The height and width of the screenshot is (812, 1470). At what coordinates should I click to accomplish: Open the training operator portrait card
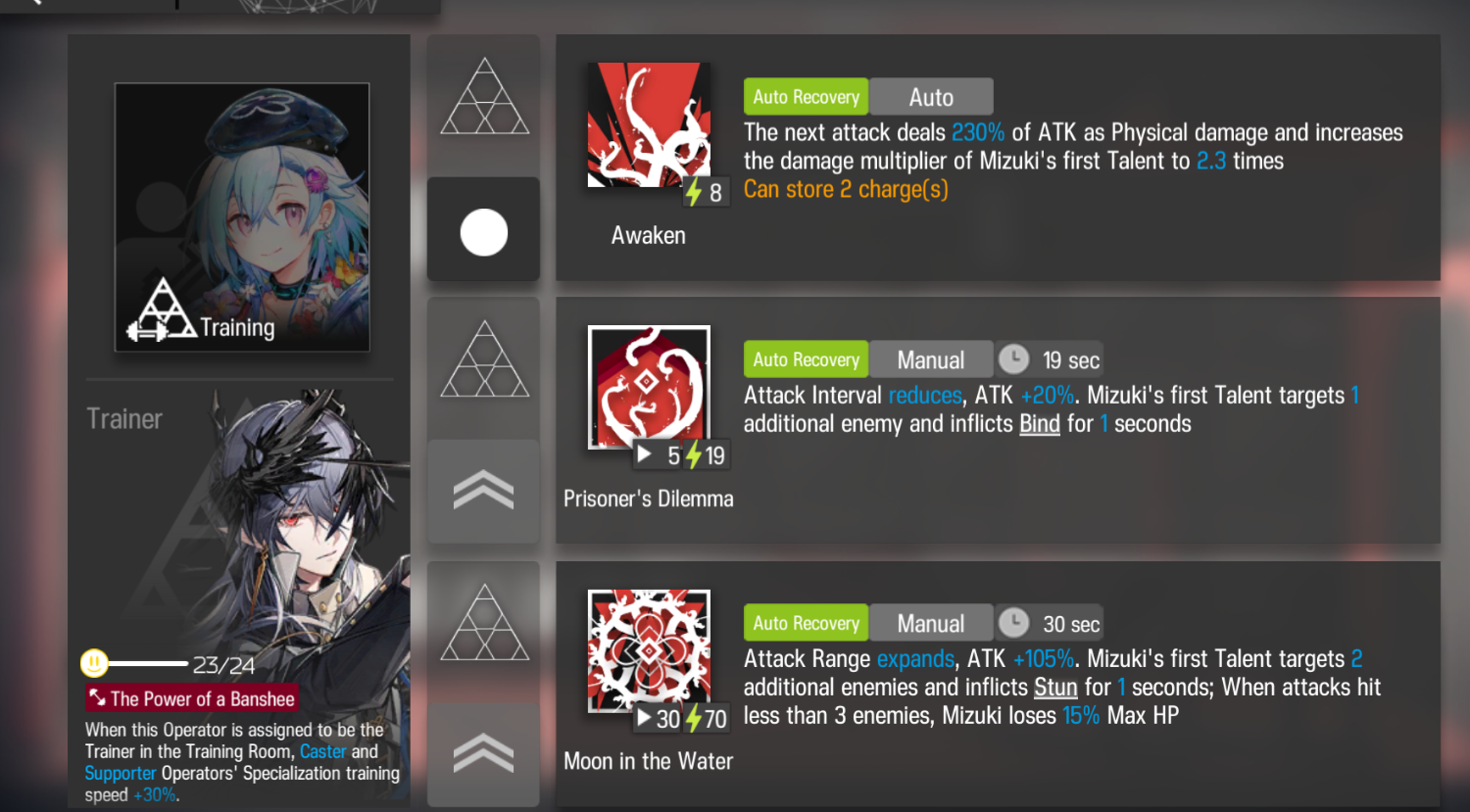pyautogui.click(x=242, y=216)
